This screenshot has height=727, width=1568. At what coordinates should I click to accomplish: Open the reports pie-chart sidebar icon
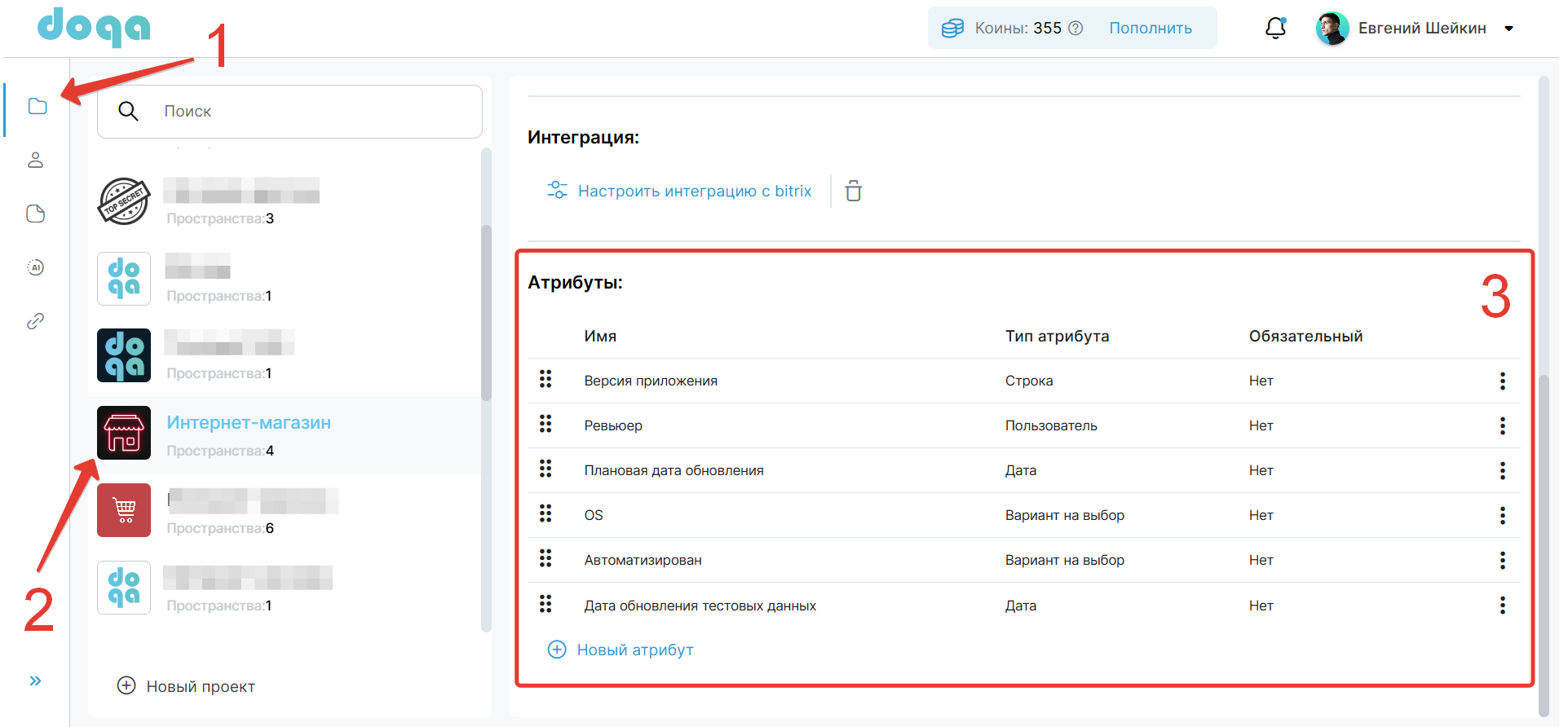pos(36,214)
